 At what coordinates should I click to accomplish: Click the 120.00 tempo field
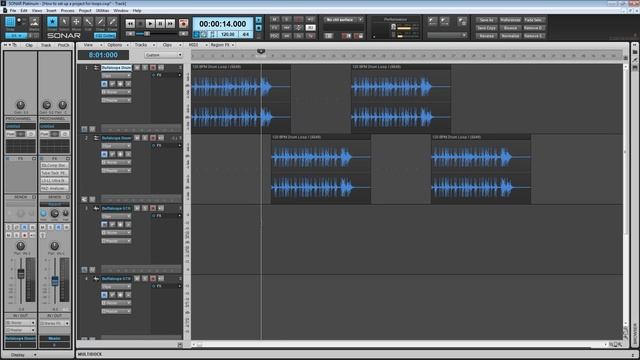[x=228, y=35]
